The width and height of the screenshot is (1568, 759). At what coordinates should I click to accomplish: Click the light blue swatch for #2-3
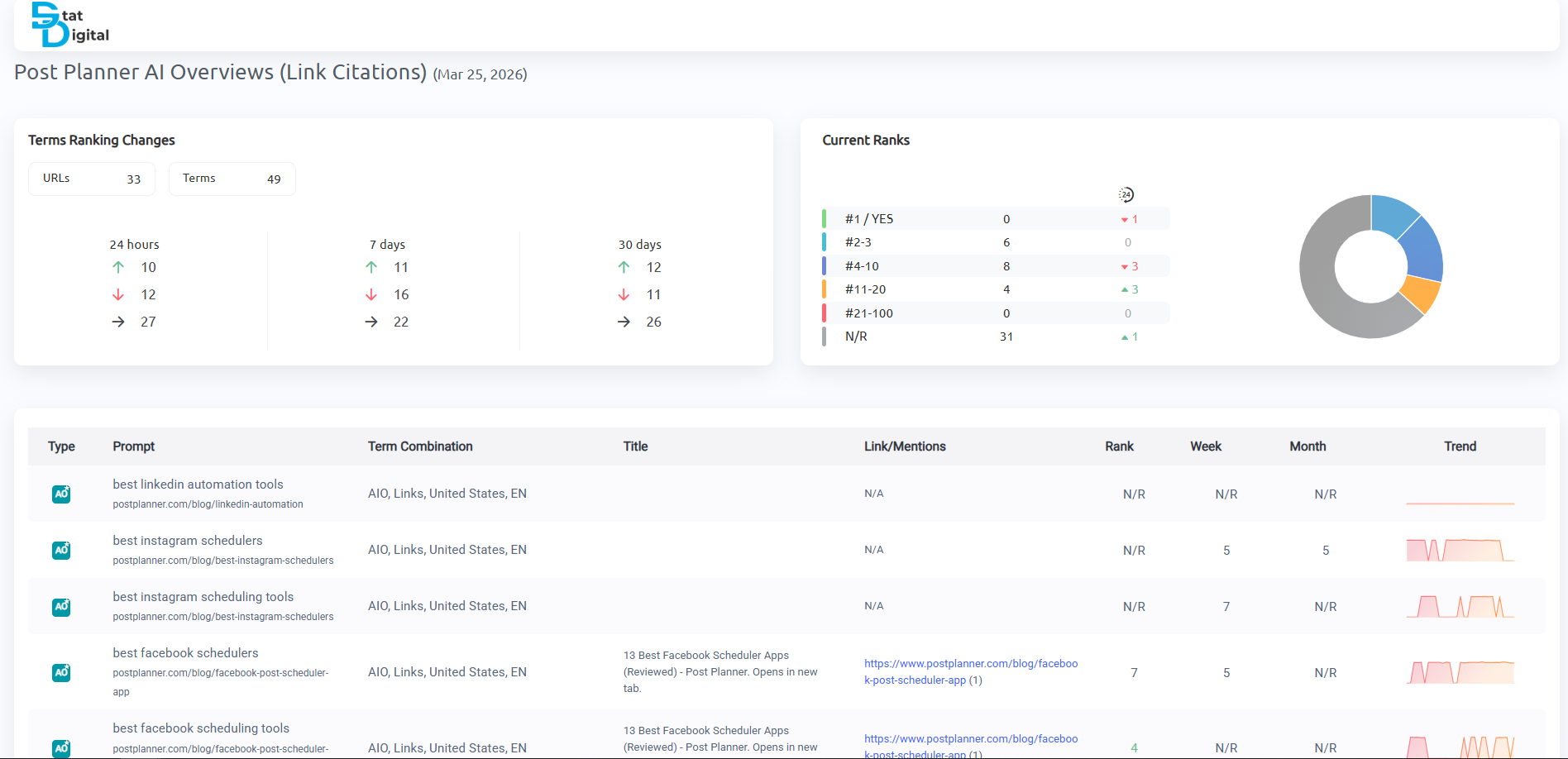pos(825,242)
